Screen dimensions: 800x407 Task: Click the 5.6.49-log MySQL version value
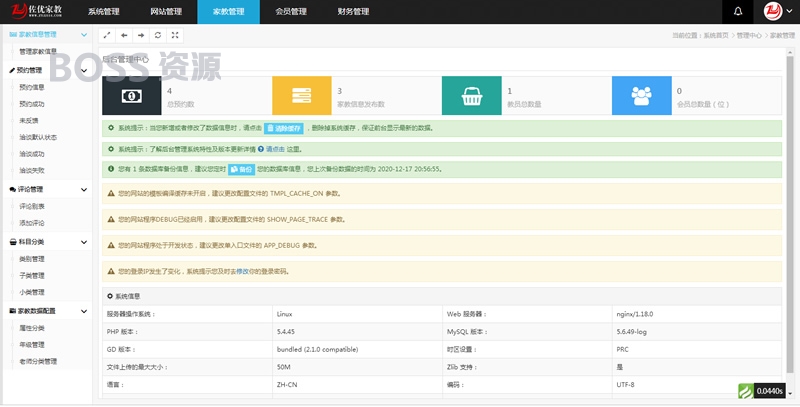tap(631, 332)
